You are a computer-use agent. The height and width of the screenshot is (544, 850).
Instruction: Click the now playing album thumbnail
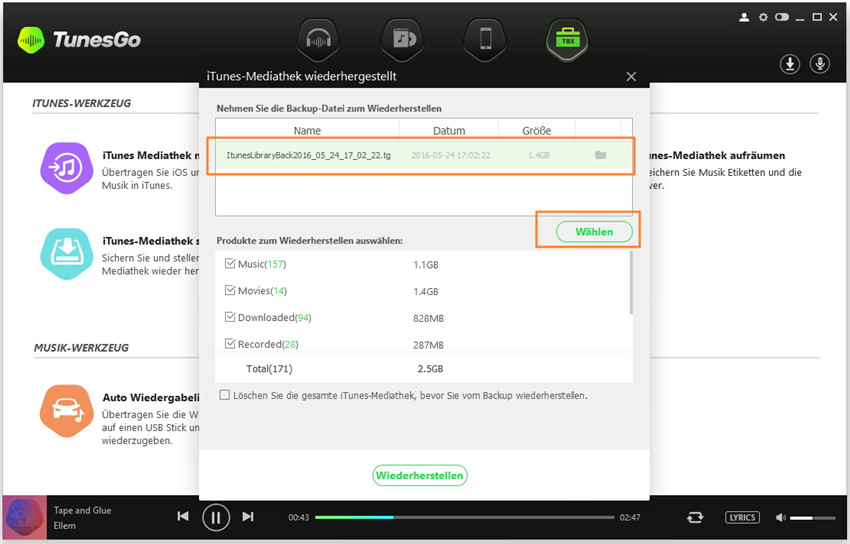pyautogui.click(x=24, y=517)
